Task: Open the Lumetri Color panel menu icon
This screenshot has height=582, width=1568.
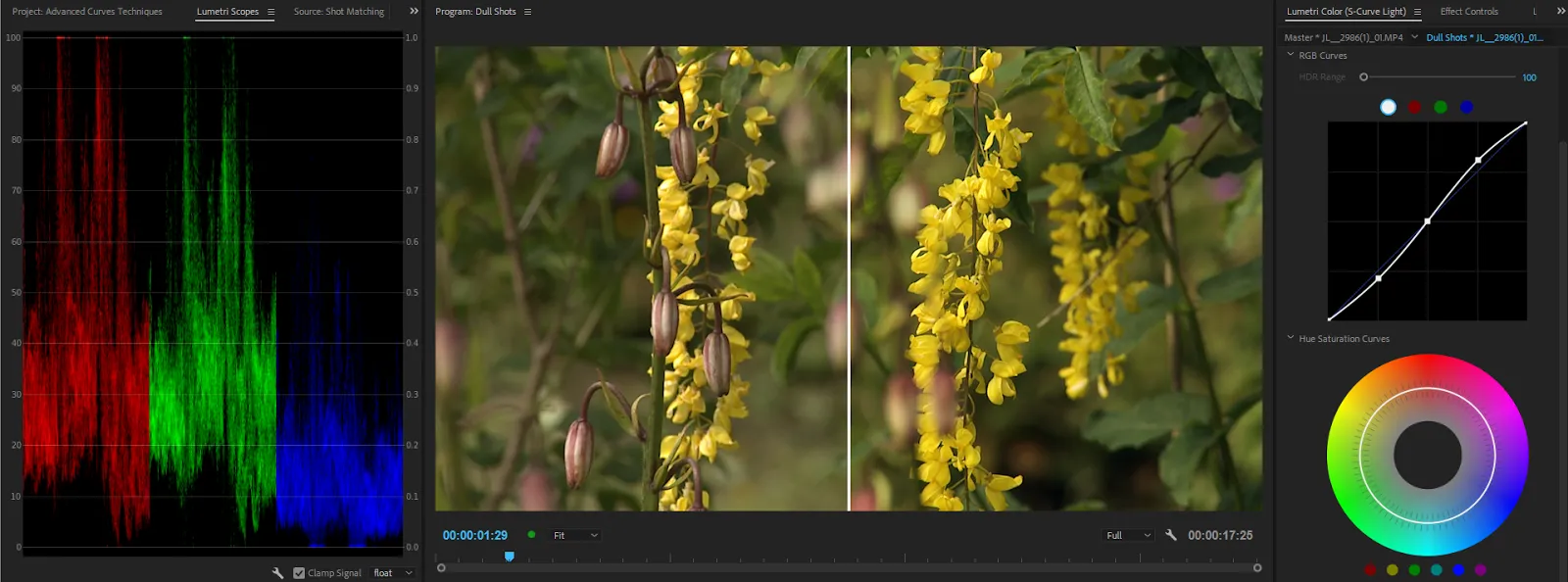Action: point(1417,12)
